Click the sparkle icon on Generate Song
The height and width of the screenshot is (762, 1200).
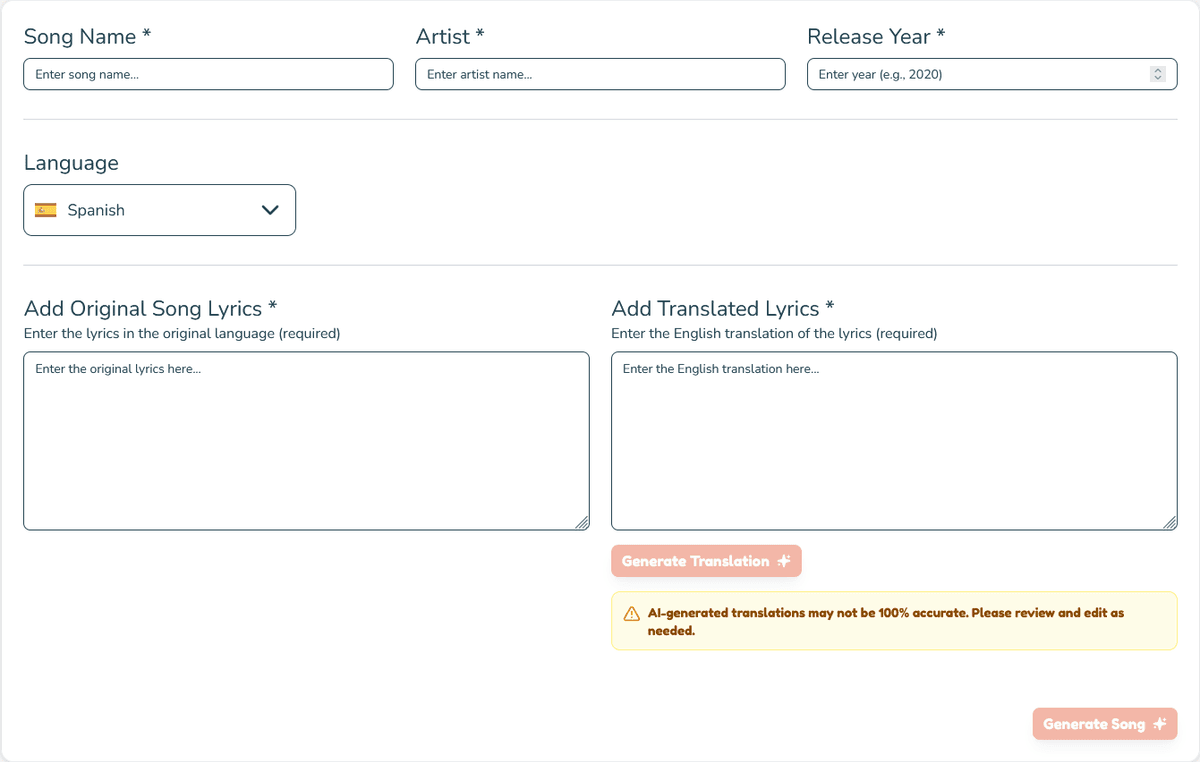pos(1159,723)
